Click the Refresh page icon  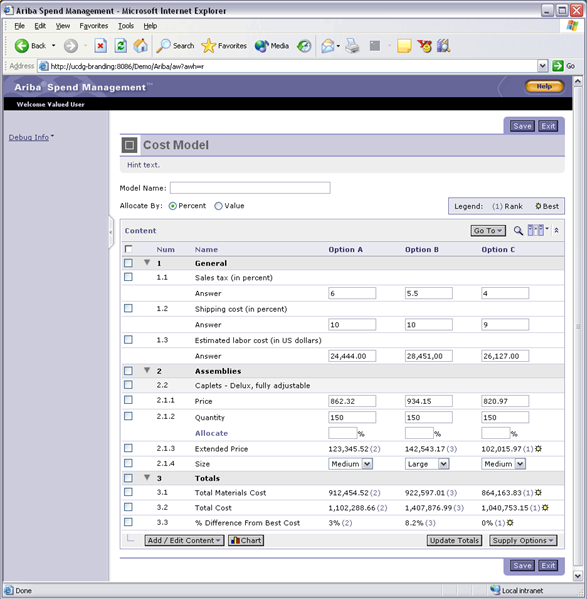point(121,46)
